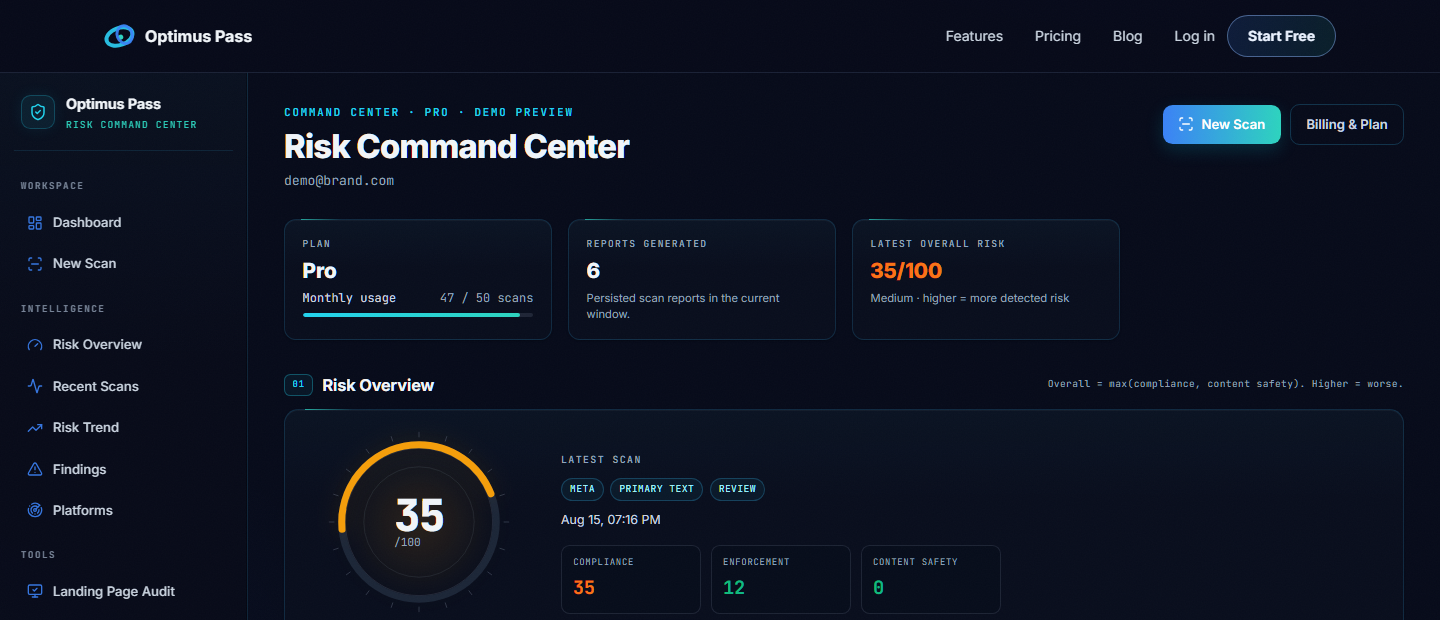This screenshot has width=1440, height=620.
Task: Click the Risk Overview gauge icon
Action: tap(35, 345)
